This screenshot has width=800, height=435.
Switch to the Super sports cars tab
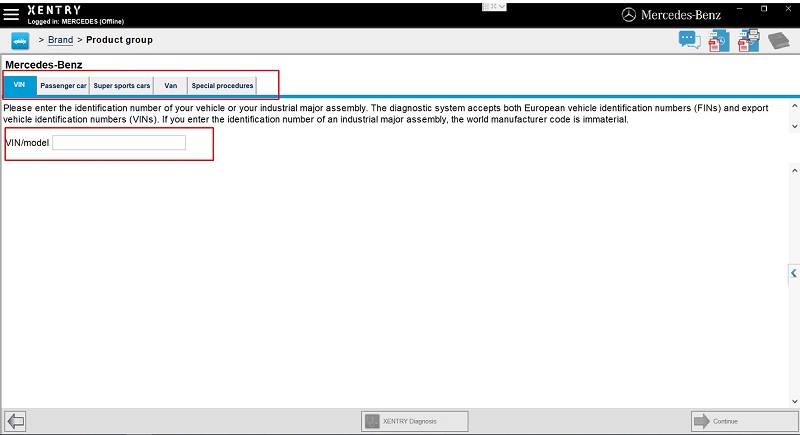[x=121, y=86]
